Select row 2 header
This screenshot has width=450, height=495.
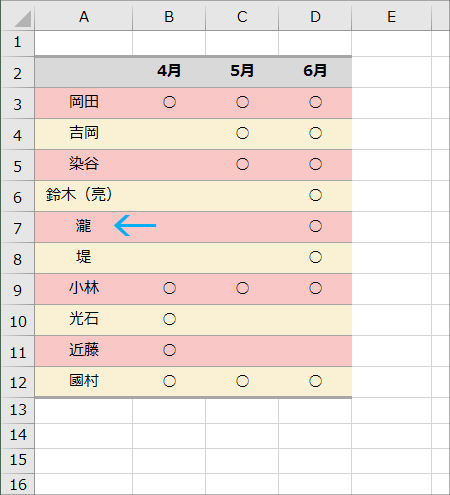point(18,73)
